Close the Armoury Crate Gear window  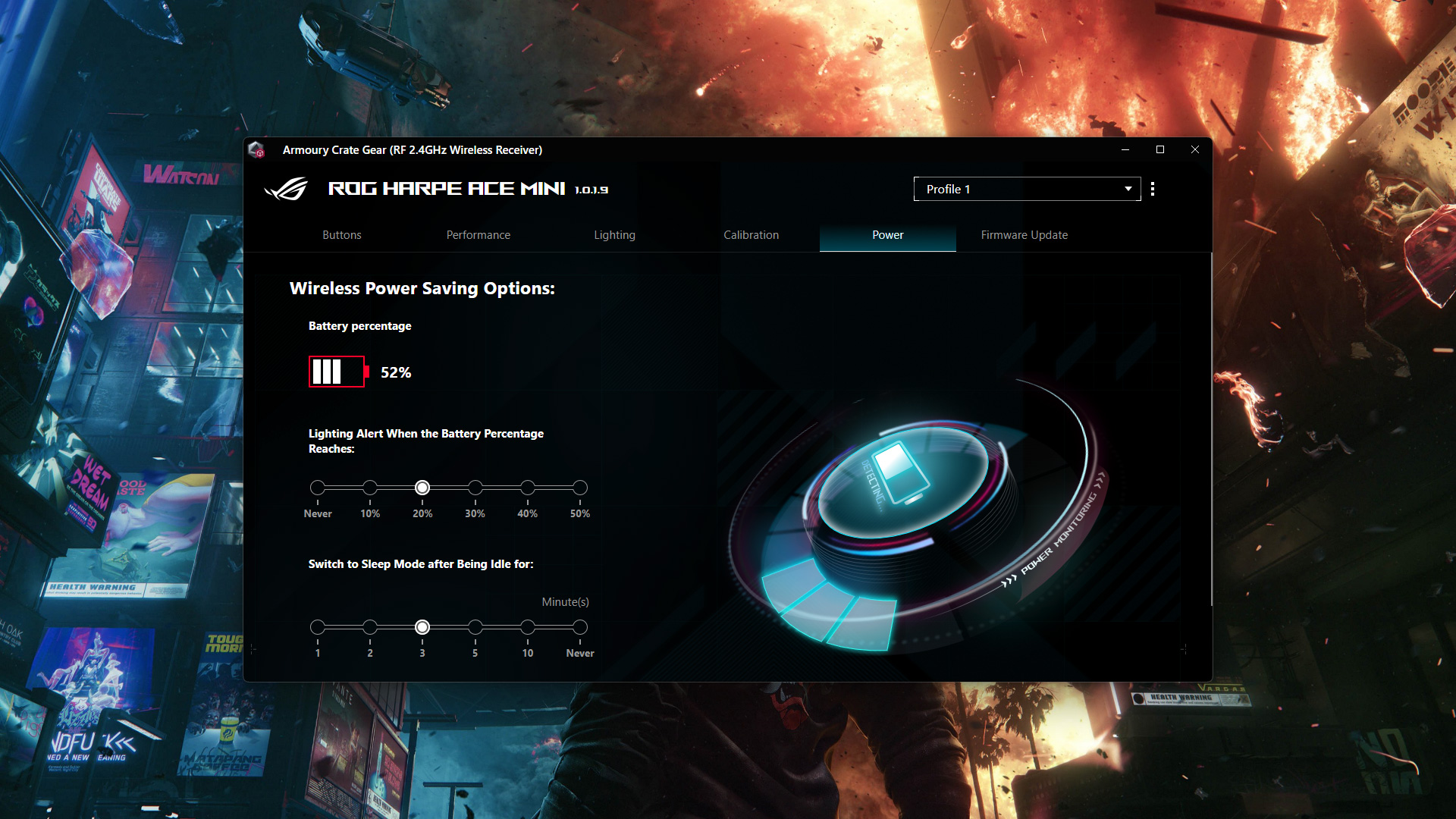[x=1195, y=149]
